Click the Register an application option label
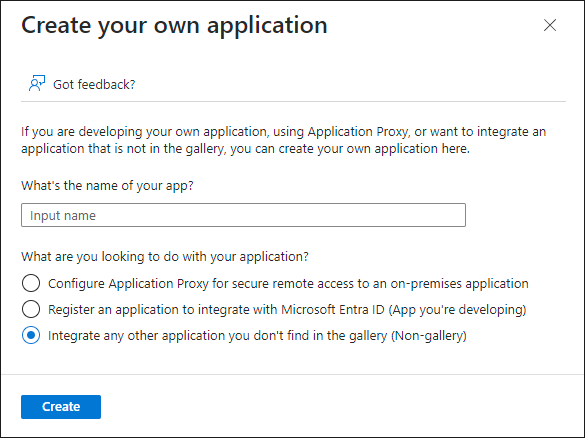Screen dimensions: 585x438 (287, 310)
